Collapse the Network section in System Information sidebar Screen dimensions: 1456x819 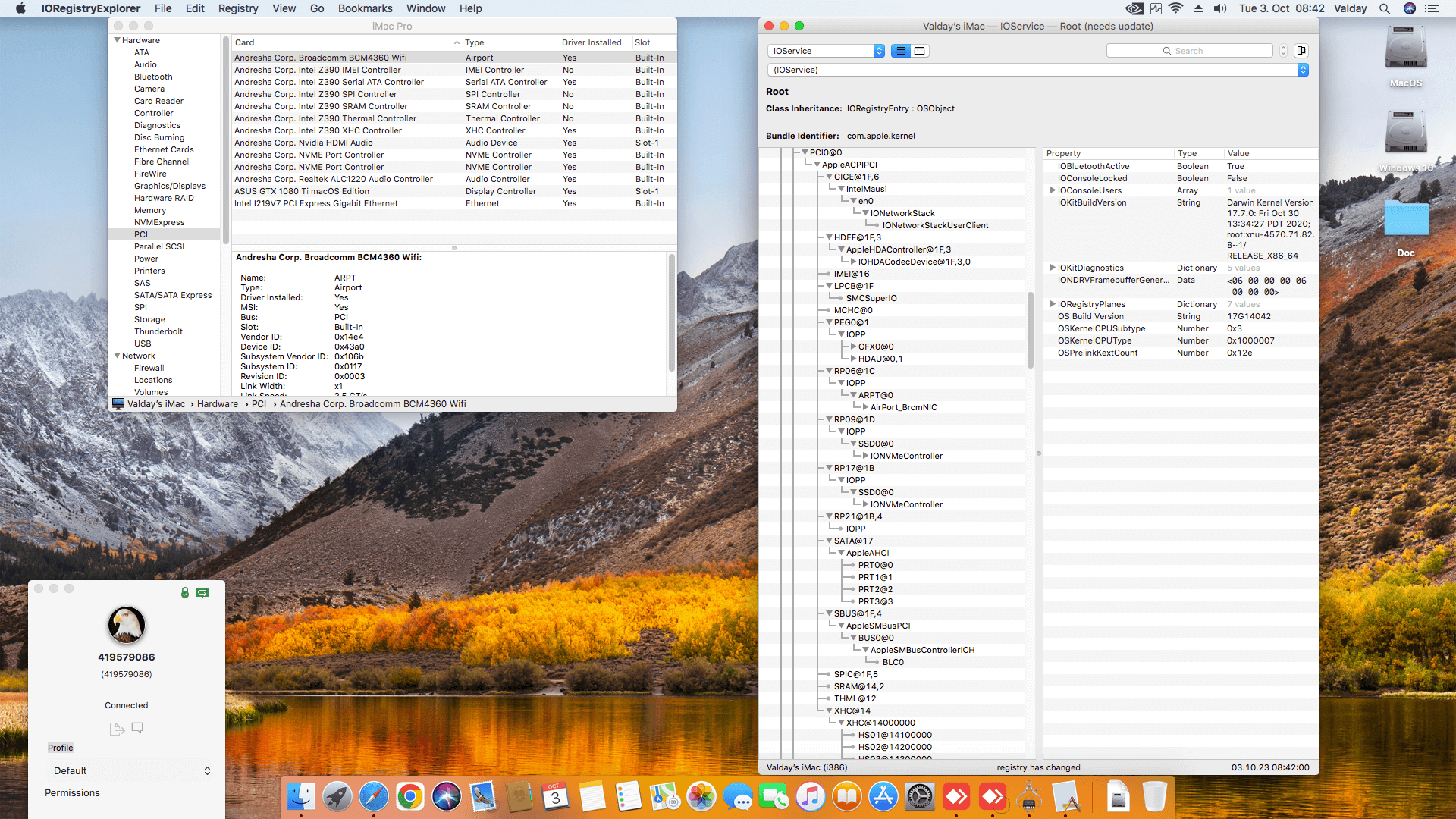click(117, 356)
